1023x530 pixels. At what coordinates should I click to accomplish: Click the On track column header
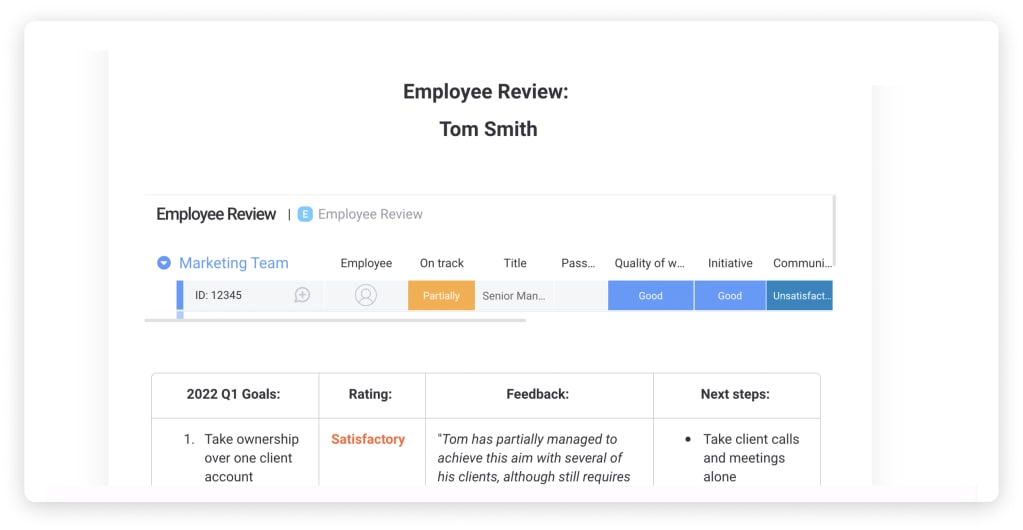(442, 263)
